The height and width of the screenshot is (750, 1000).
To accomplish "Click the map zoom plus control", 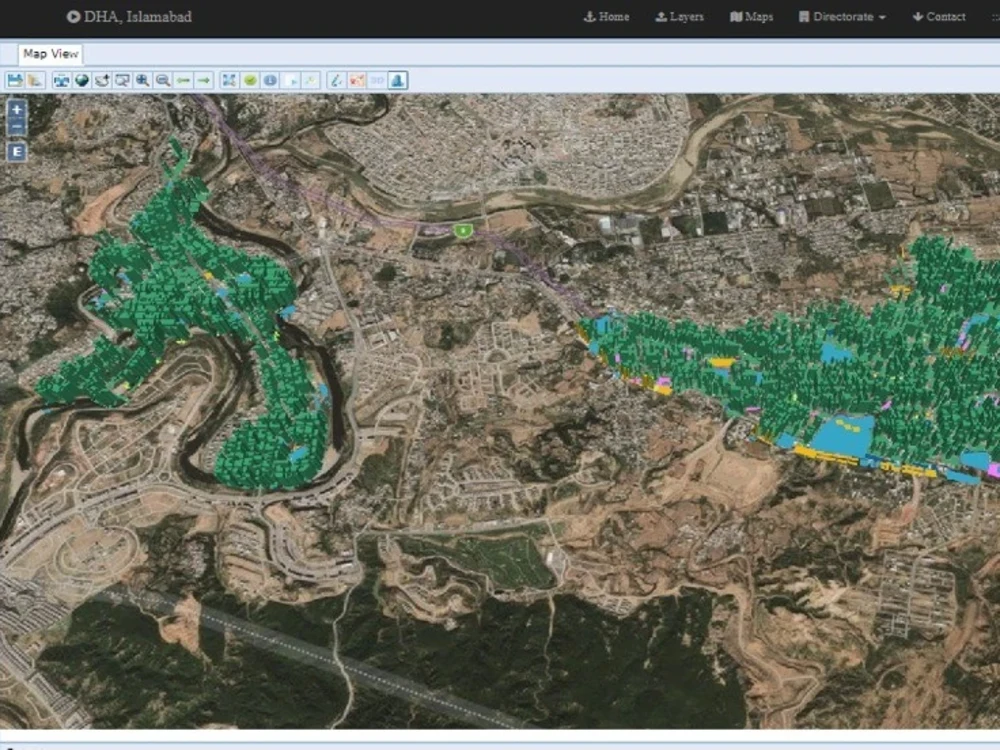I will [x=15, y=108].
